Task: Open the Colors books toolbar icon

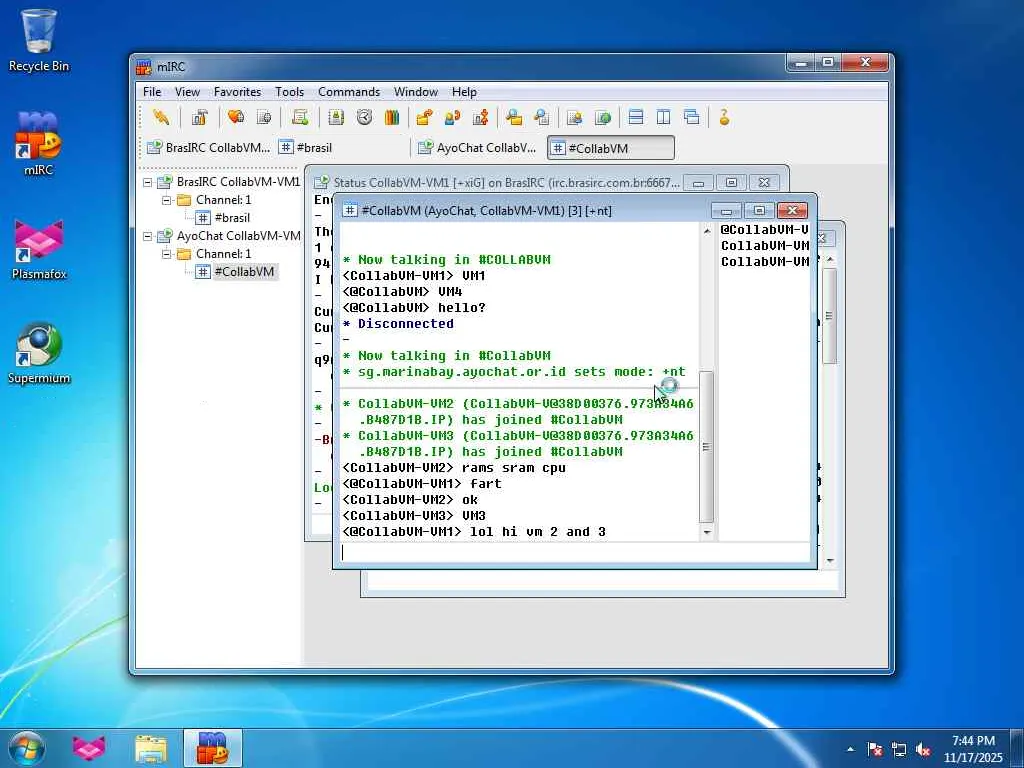Action: pos(392,118)
